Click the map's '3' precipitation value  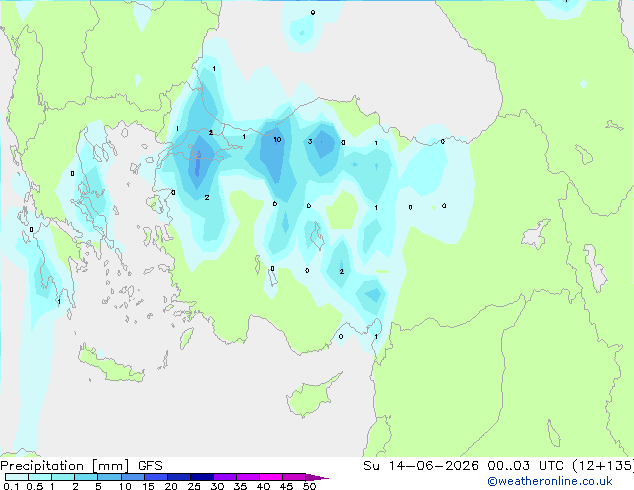310,141
